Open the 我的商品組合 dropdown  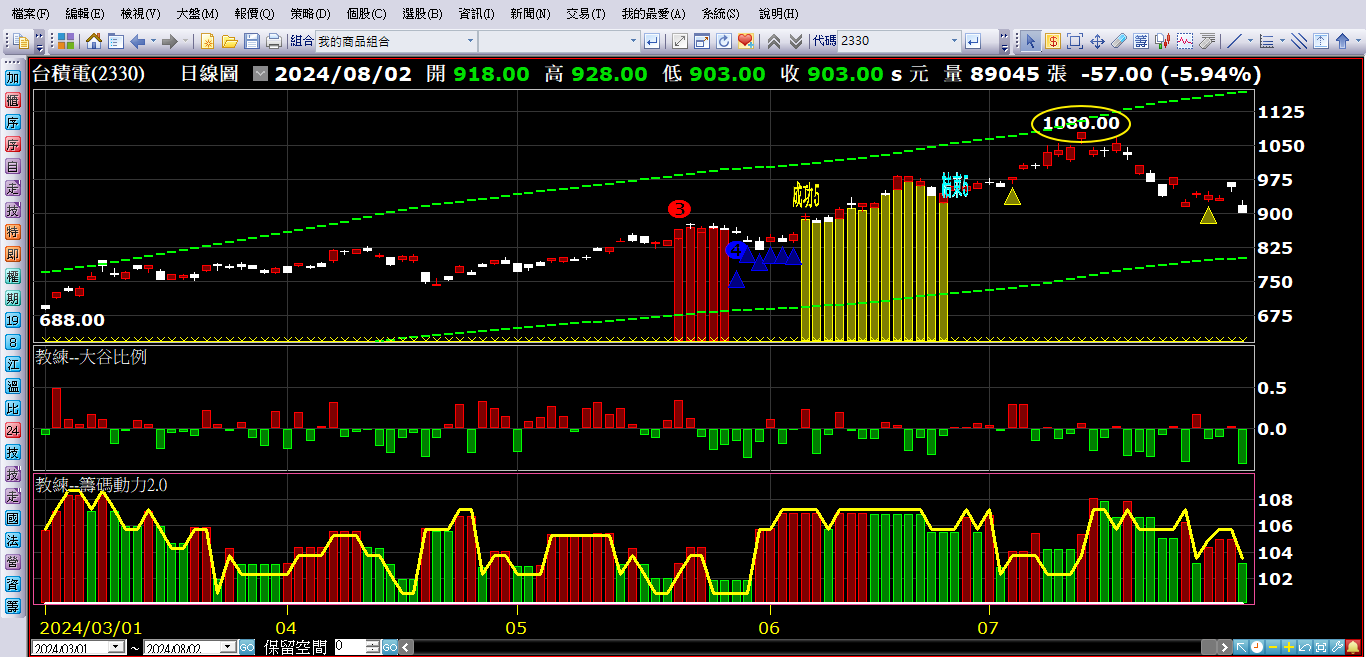point(471,41)
